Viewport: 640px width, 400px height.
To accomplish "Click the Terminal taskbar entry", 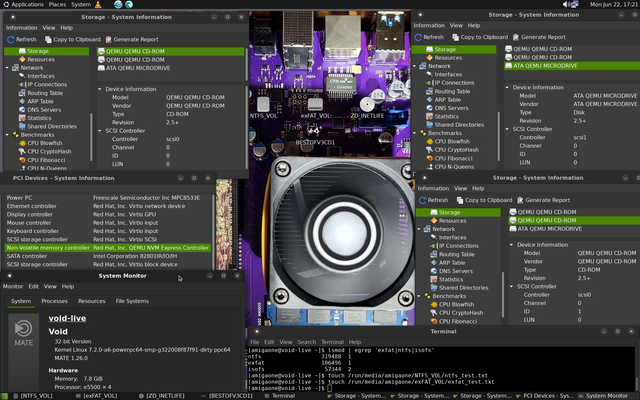I will point(280,396).
